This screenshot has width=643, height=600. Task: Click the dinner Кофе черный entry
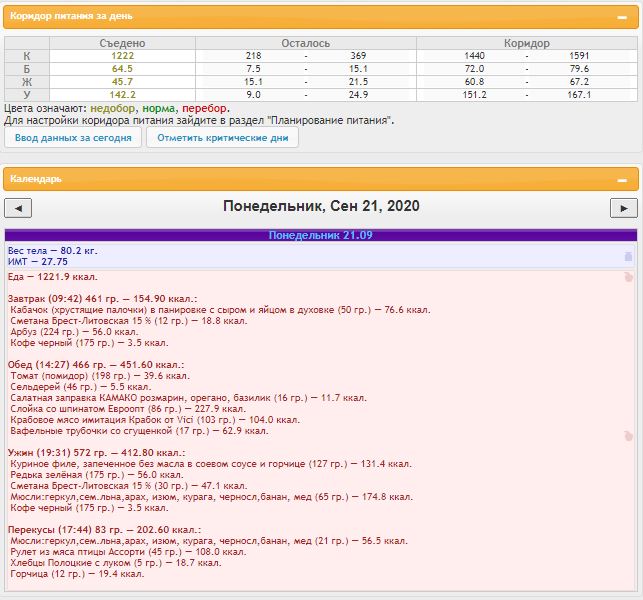[89, 508]
